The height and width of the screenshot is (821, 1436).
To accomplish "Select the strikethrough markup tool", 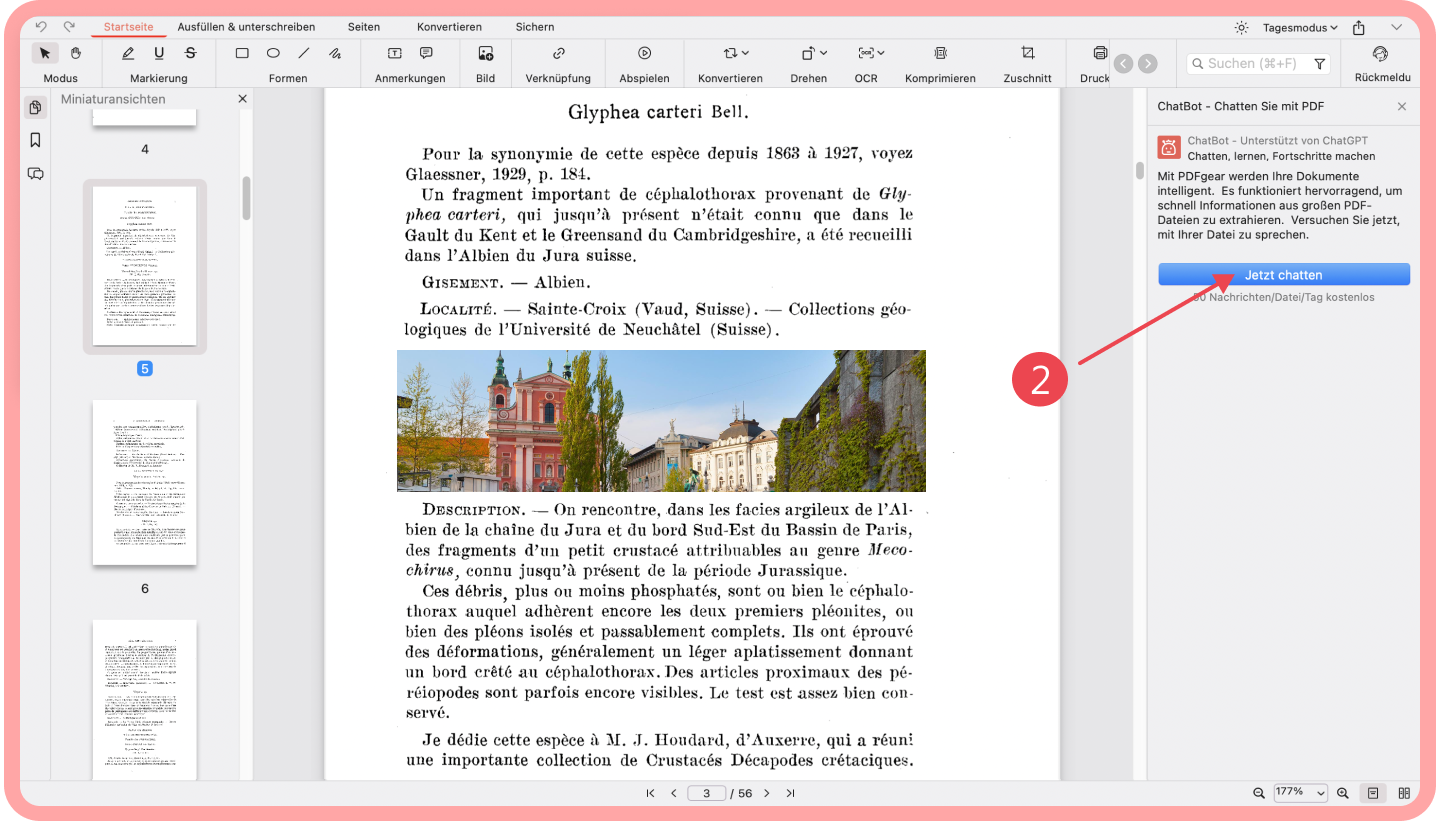I will 190,53.
